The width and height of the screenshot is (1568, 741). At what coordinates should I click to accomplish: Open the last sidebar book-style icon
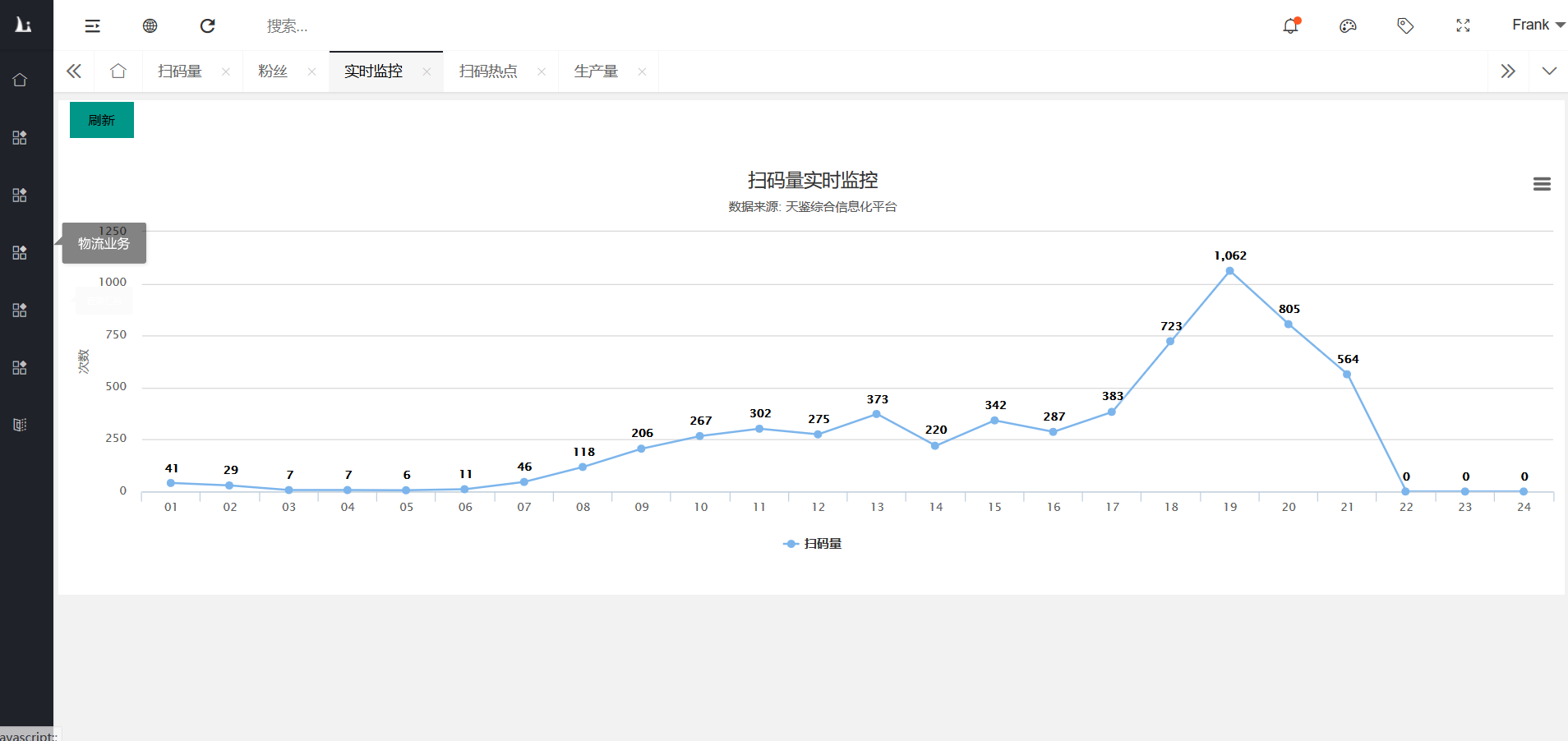coord(20,425)
